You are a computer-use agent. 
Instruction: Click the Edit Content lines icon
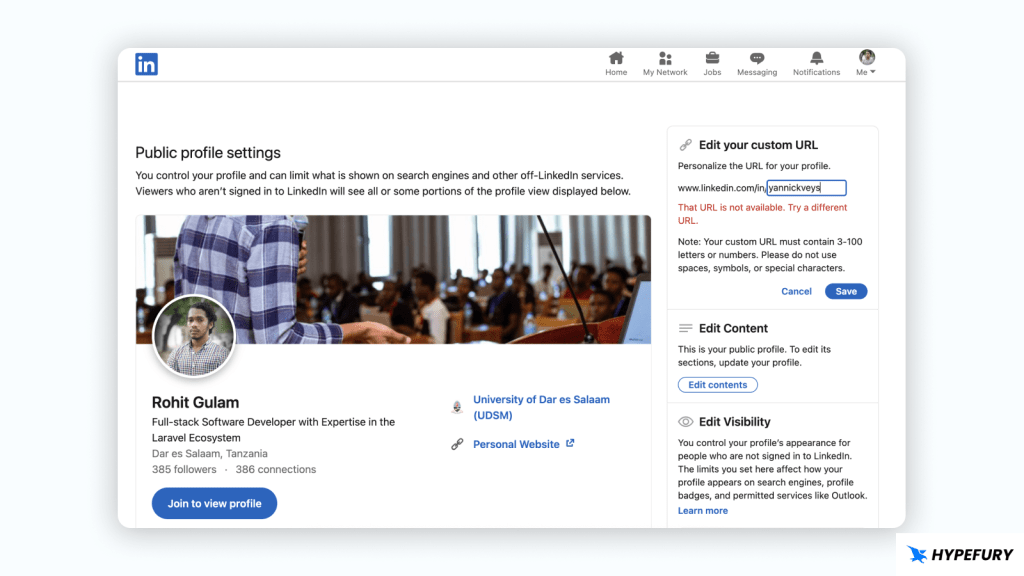[x=686, y=328]
